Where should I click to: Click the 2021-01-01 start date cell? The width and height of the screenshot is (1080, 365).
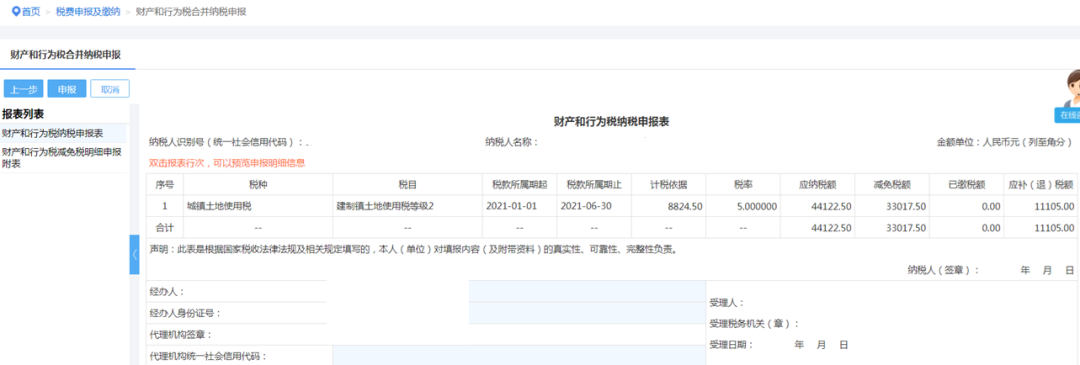click(x=519, y=206)
